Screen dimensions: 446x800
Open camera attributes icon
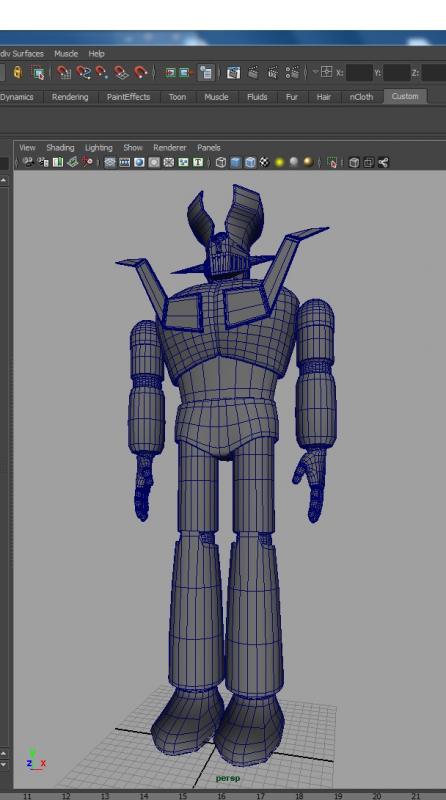(x=43, y=162)
